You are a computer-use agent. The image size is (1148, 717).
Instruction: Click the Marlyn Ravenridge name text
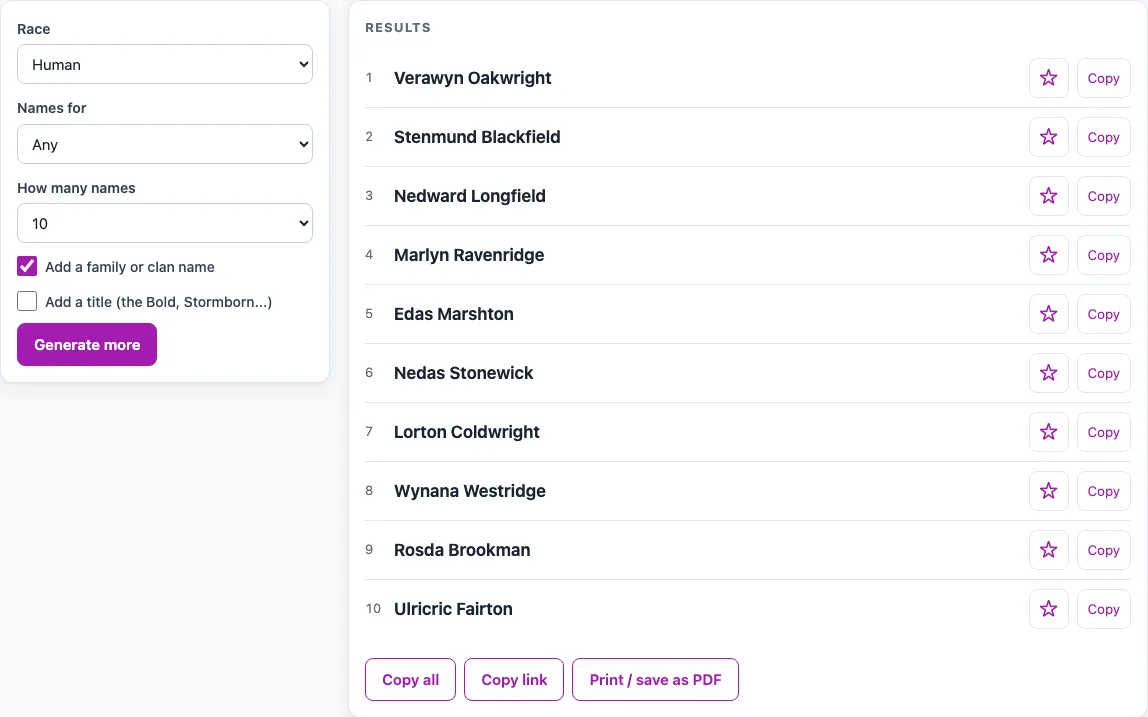coord(469,255)
